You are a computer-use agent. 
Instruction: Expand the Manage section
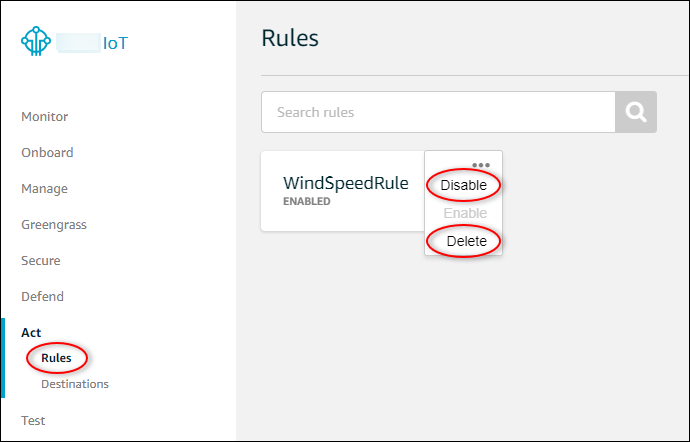pos(45,189)
